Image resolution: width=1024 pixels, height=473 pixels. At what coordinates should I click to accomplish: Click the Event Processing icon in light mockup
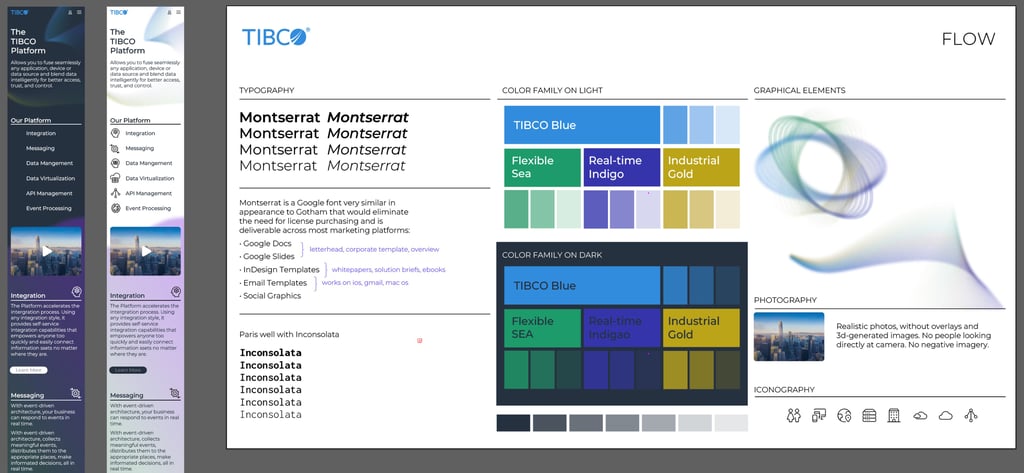(115, 208)
